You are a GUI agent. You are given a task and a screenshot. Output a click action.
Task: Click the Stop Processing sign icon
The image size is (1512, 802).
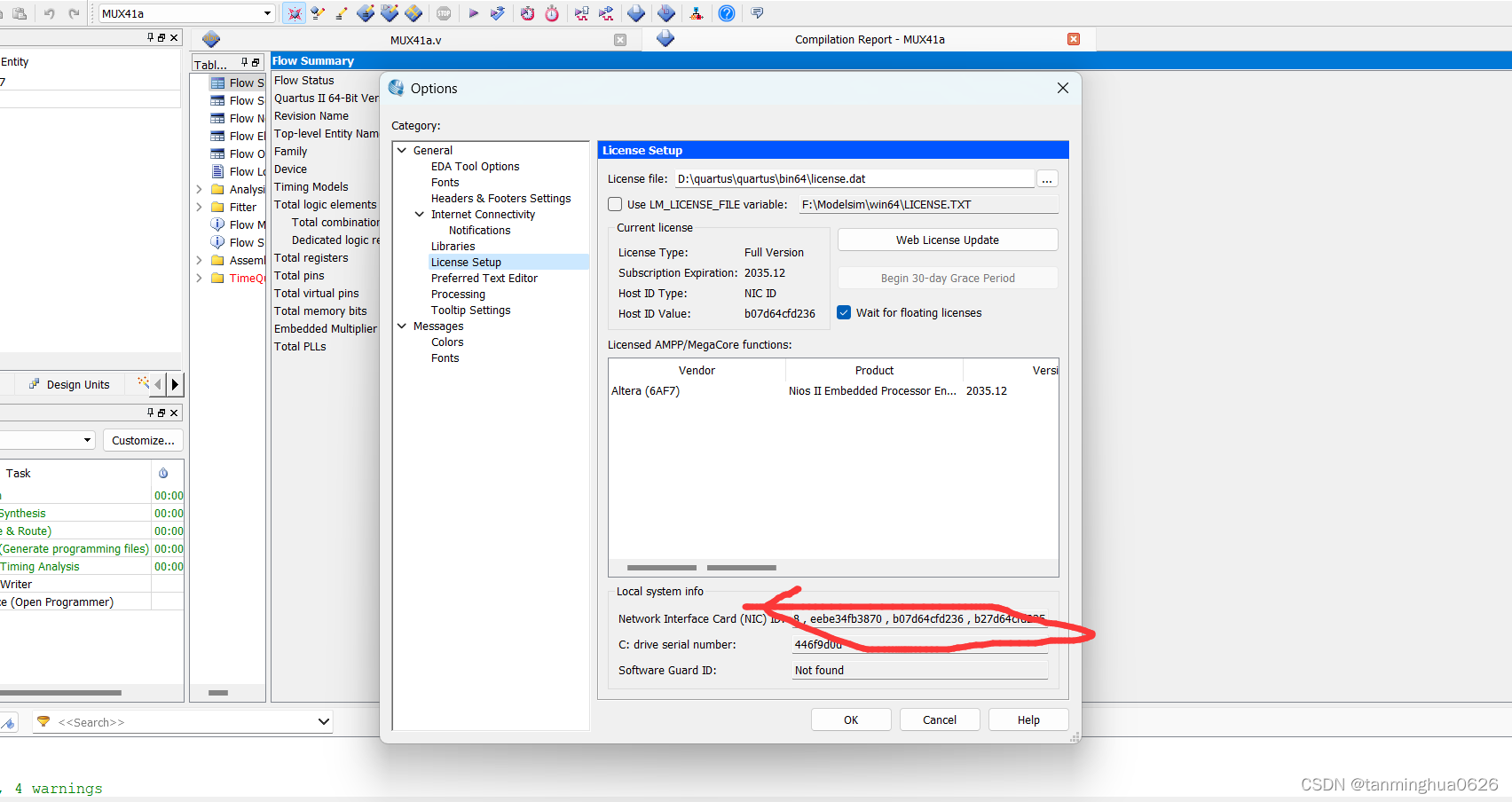pyautogui.click(x=444, y=13)
